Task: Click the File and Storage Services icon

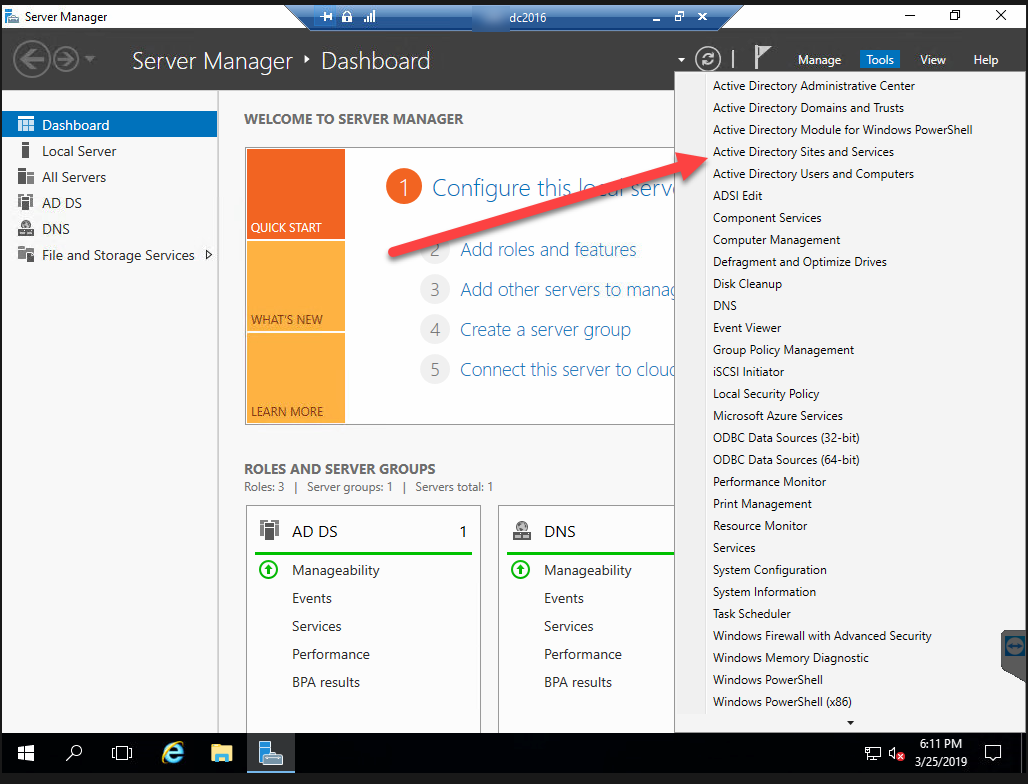Action: 26,254
